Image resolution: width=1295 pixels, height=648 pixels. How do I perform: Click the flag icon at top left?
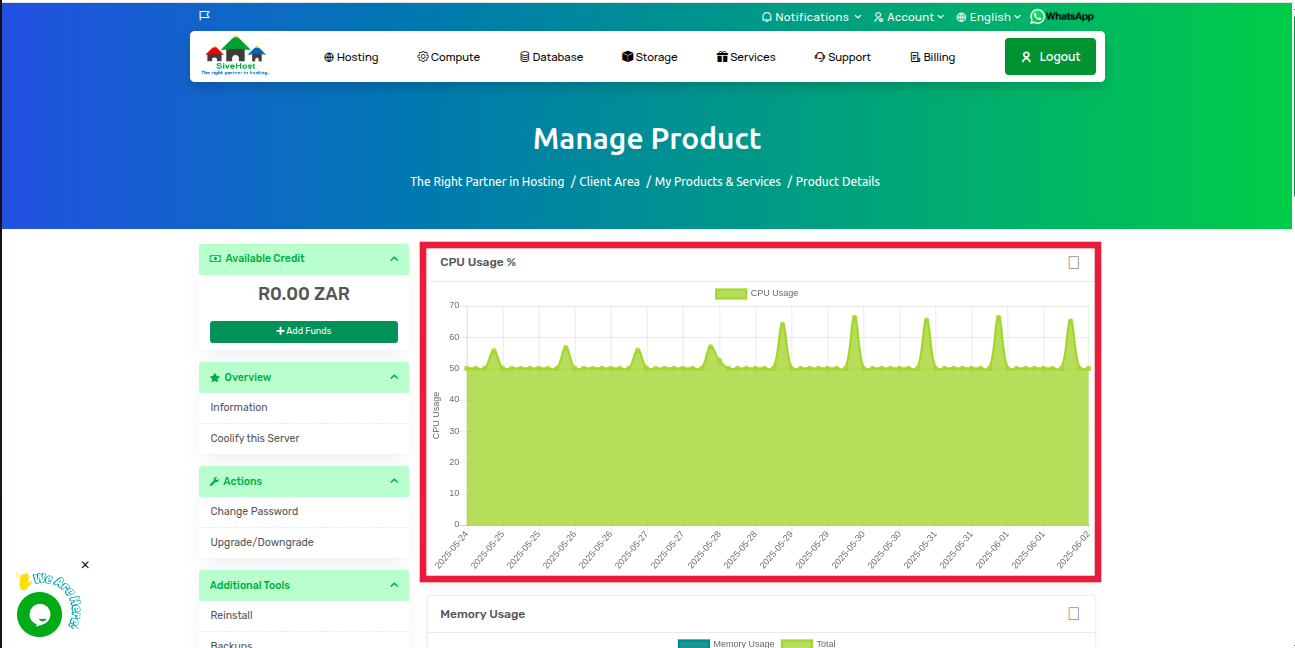point(204,16)
